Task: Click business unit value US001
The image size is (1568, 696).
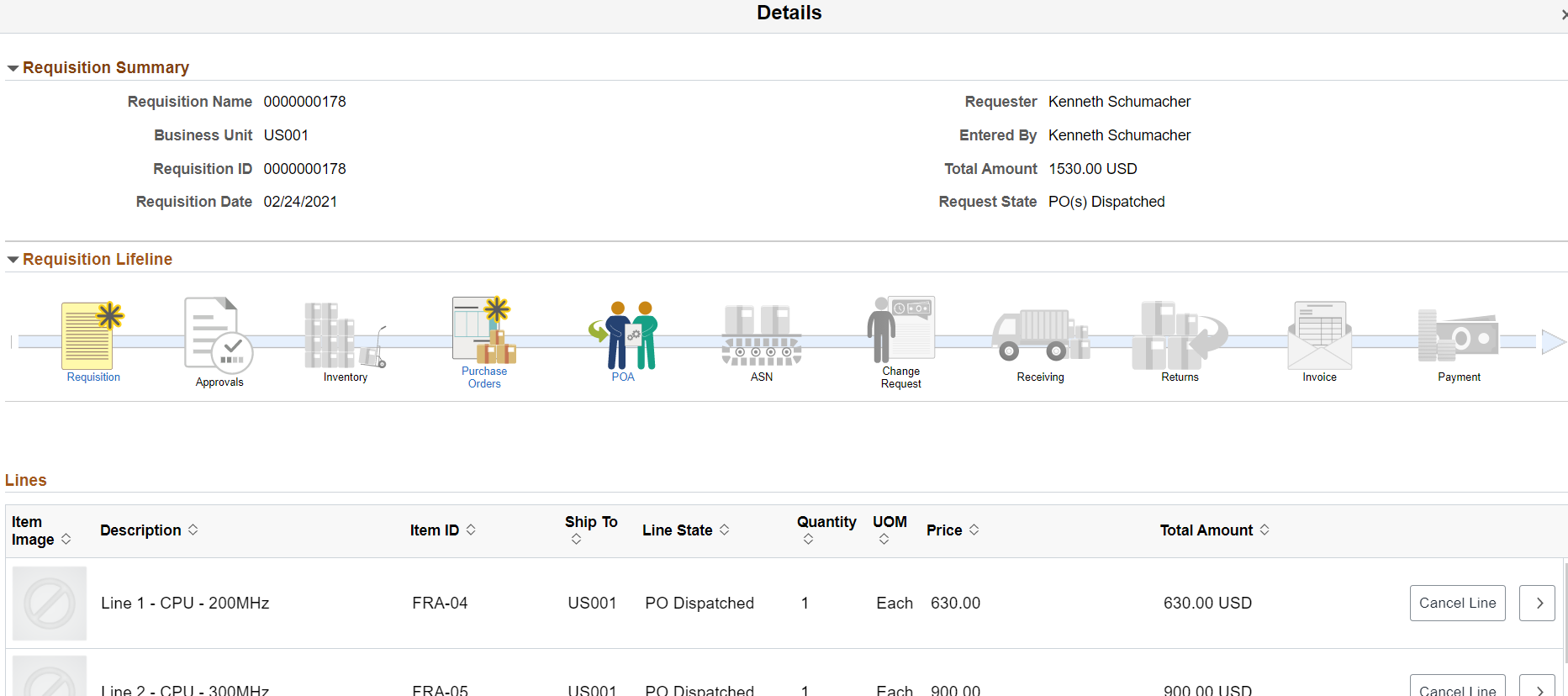Action: [x=286, y=135]
